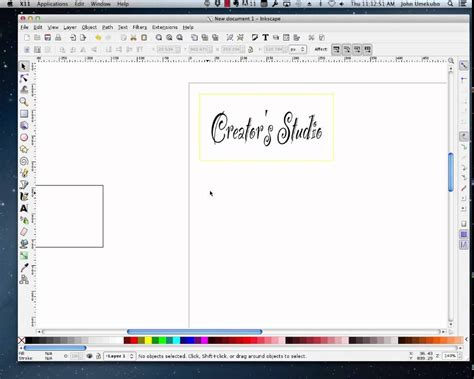Click the Cut scissors icon
This screenshot has height=379, width=474.
[133, 38]
